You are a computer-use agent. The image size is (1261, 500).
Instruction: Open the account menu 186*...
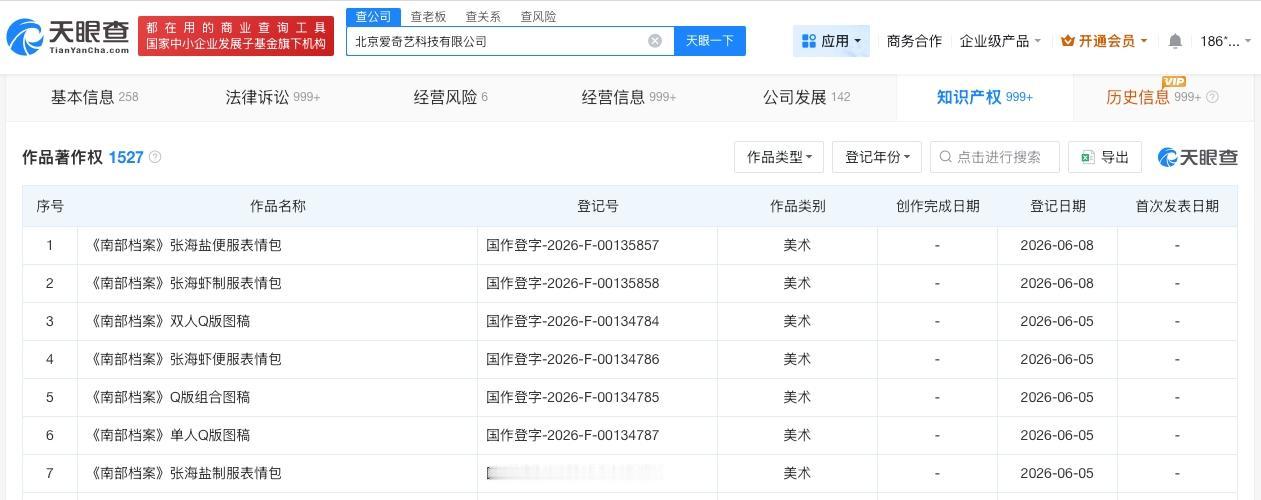coord(1225,41)
